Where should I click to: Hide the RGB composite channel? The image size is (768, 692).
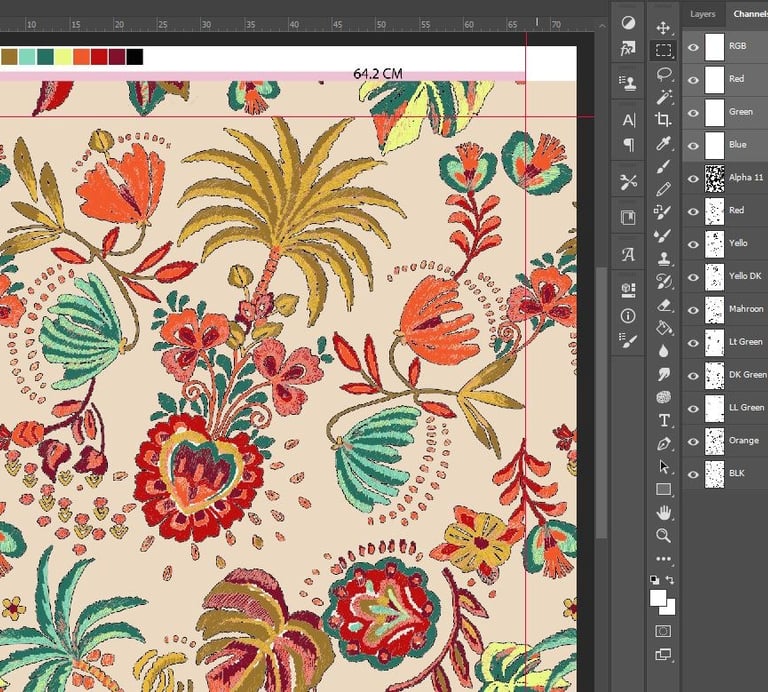coord(693,48)
